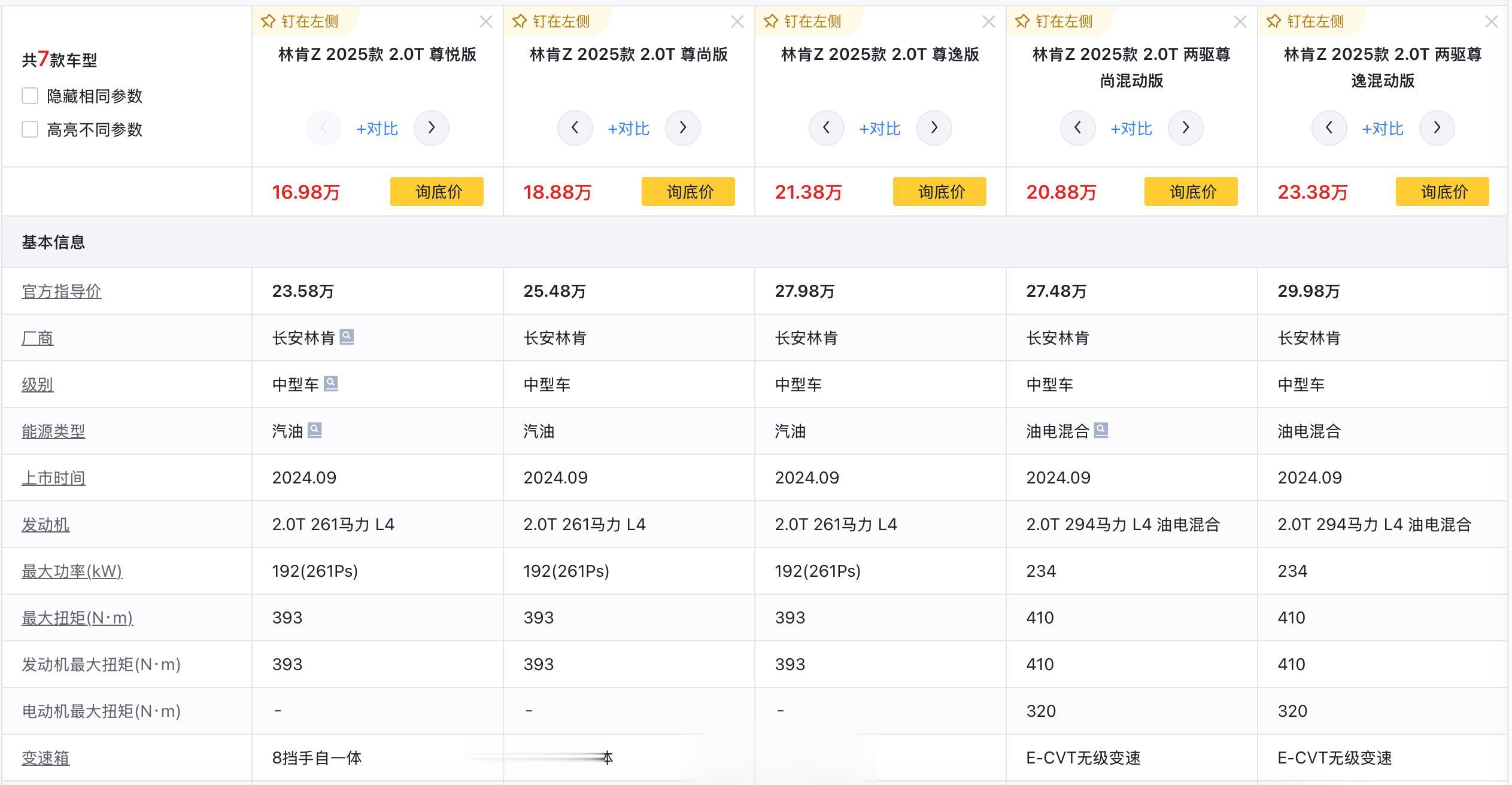Click 询底价 button for 16.98万 model
This screenshot has width=1512, height=785.
(437, 191)
